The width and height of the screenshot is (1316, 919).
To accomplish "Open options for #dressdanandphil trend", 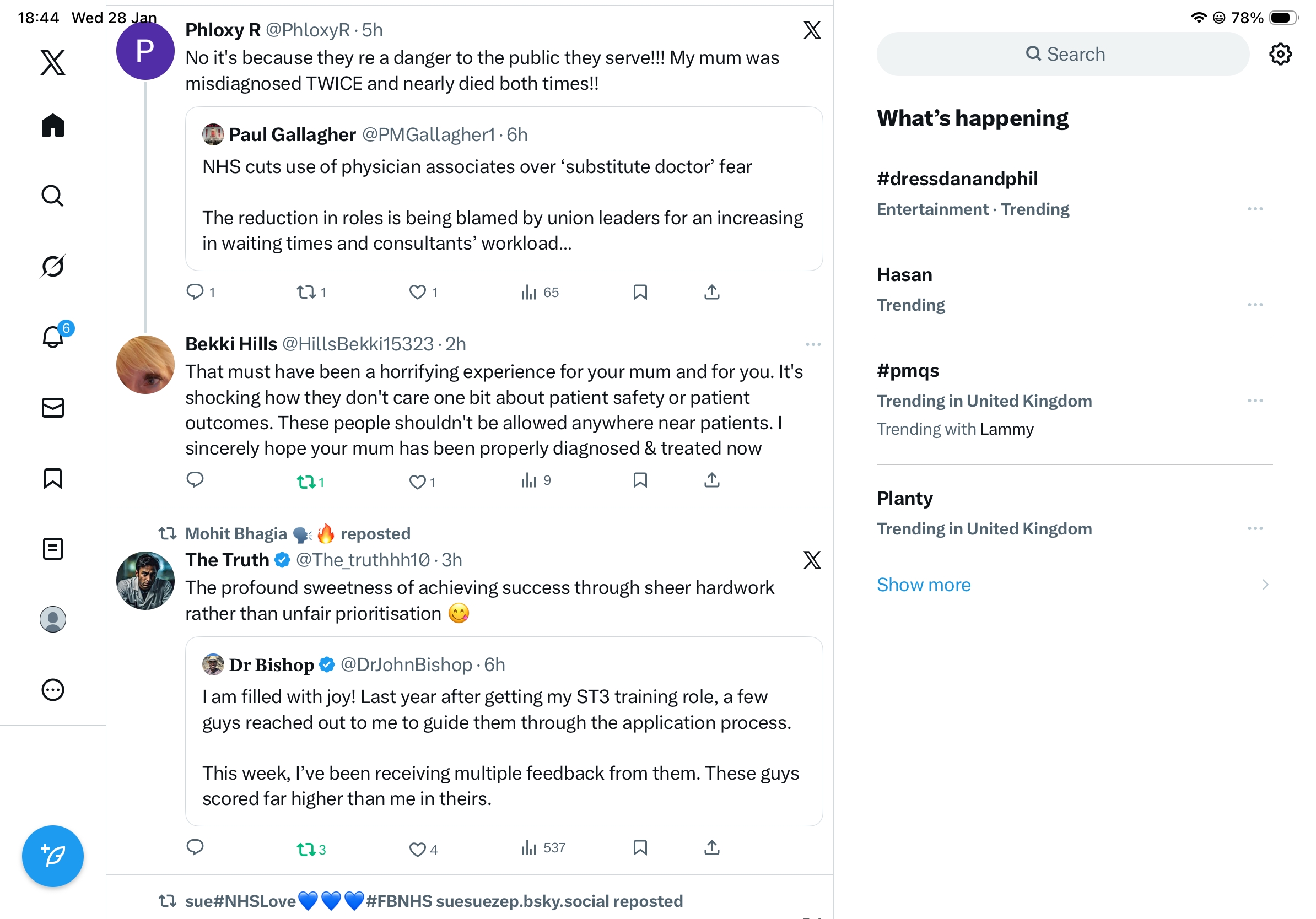I will [x=1255, y=209].
